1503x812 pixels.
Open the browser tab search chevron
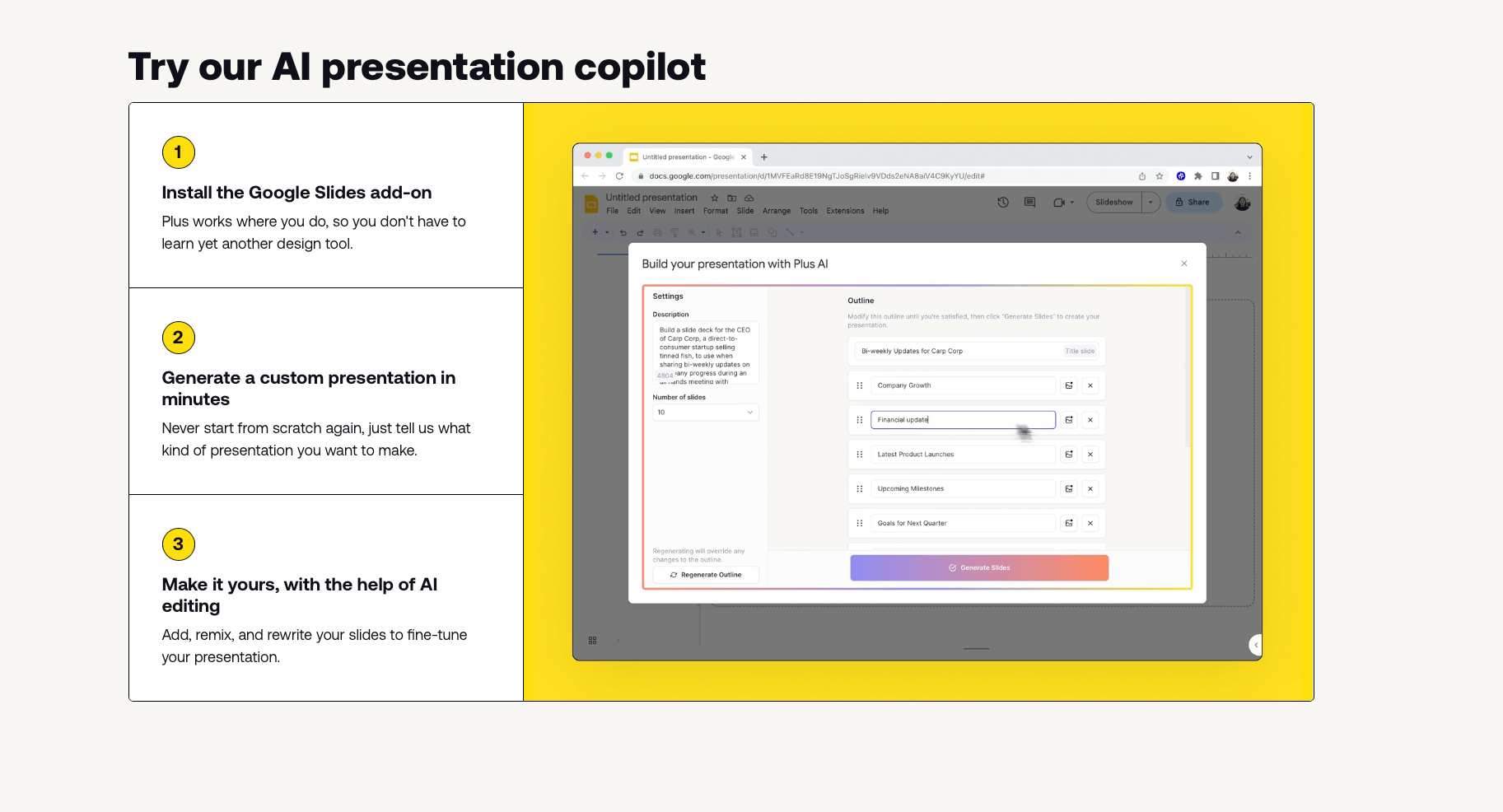[x=1249, y=157]
